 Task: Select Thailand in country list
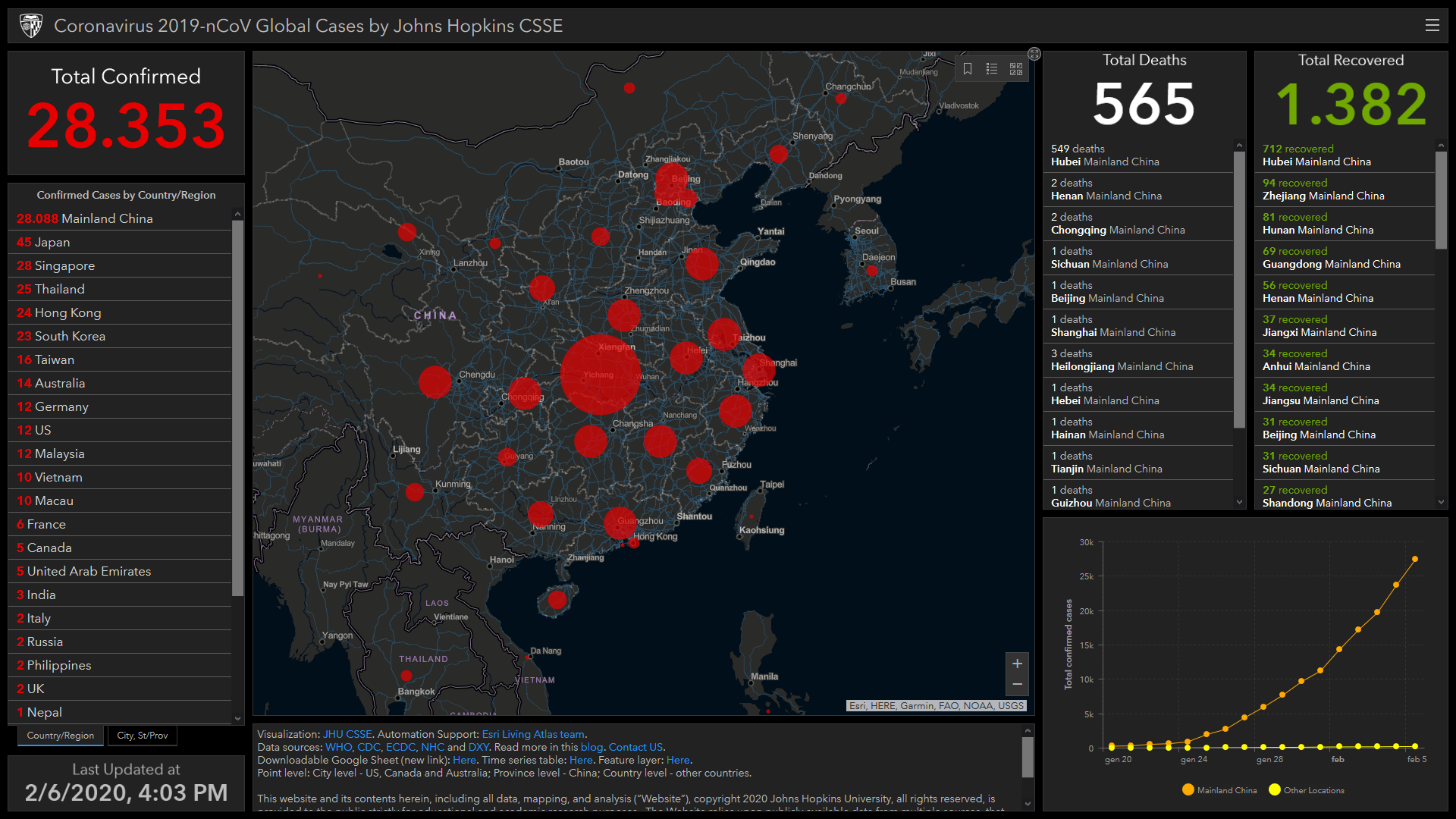(x=120, y=289)
